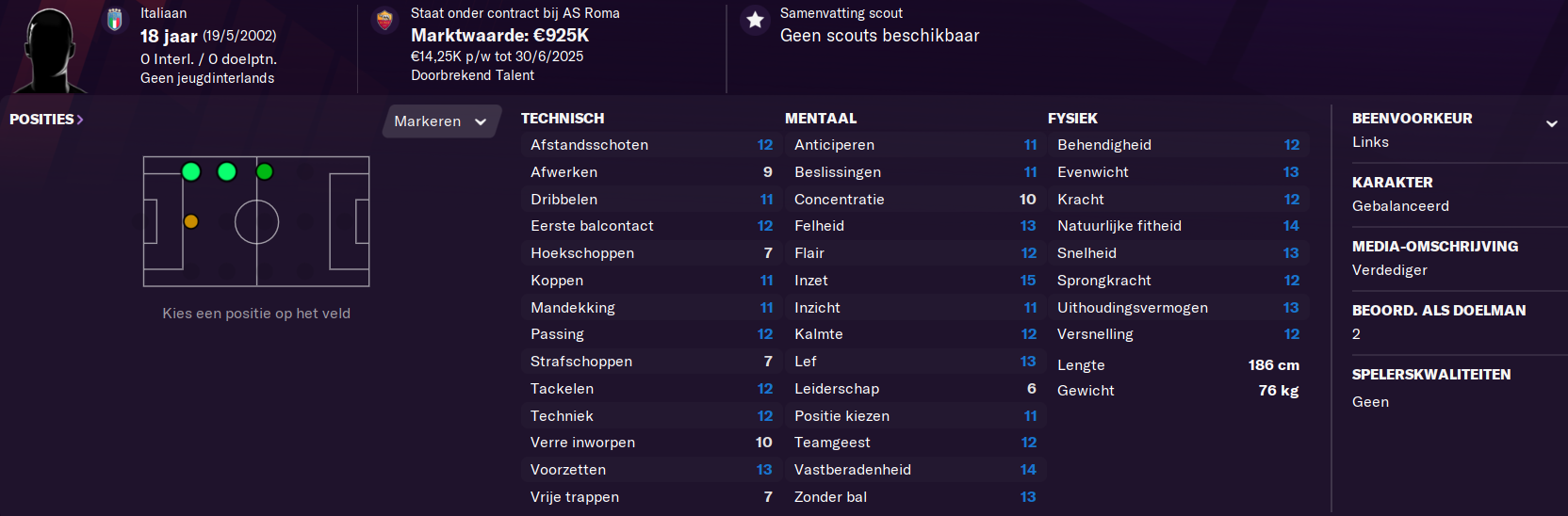Click the Afstandsschoten attribute row

[x=651, y=145]
